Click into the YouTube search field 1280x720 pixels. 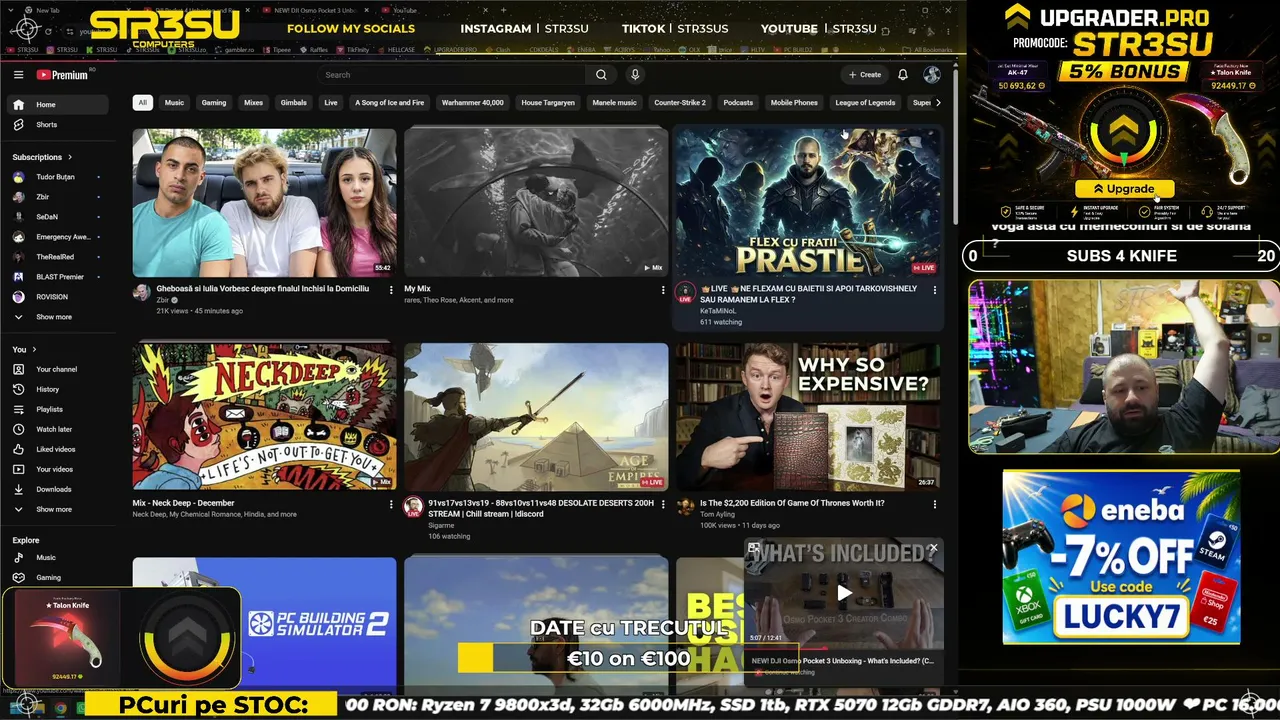[x=453, y=75]
